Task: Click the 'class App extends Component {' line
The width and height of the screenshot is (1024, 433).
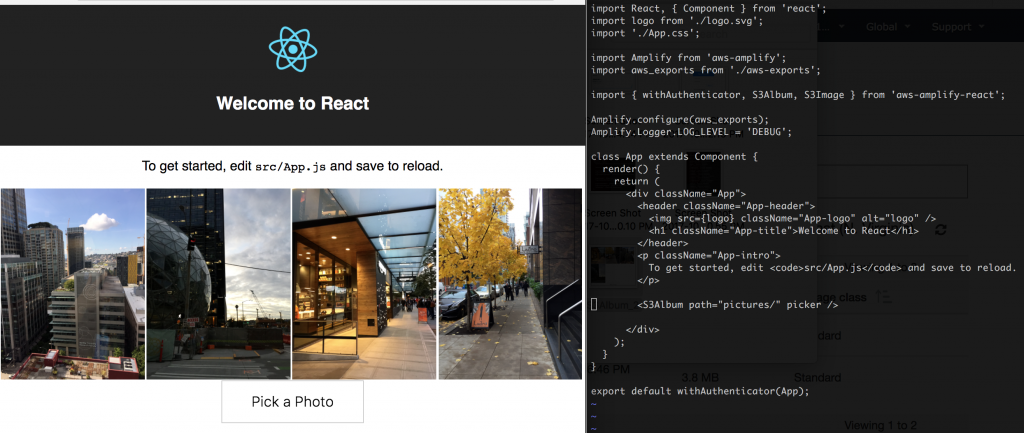Action: (x=673, y=157)
